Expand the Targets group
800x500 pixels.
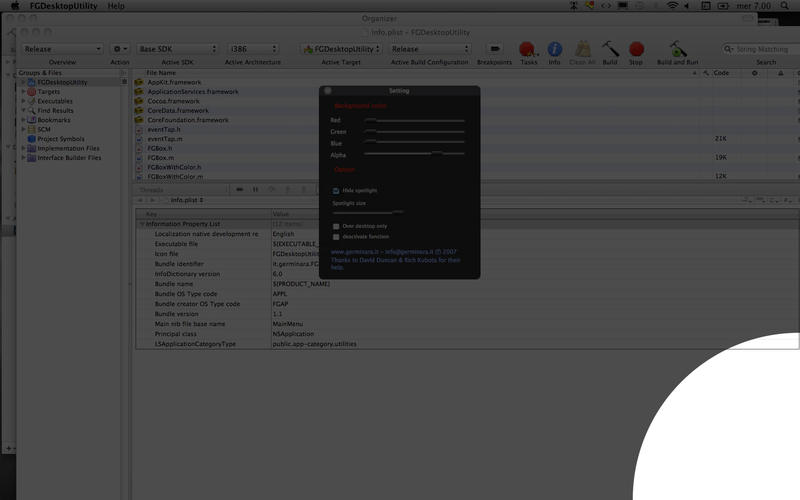click(x=23, y=92)
